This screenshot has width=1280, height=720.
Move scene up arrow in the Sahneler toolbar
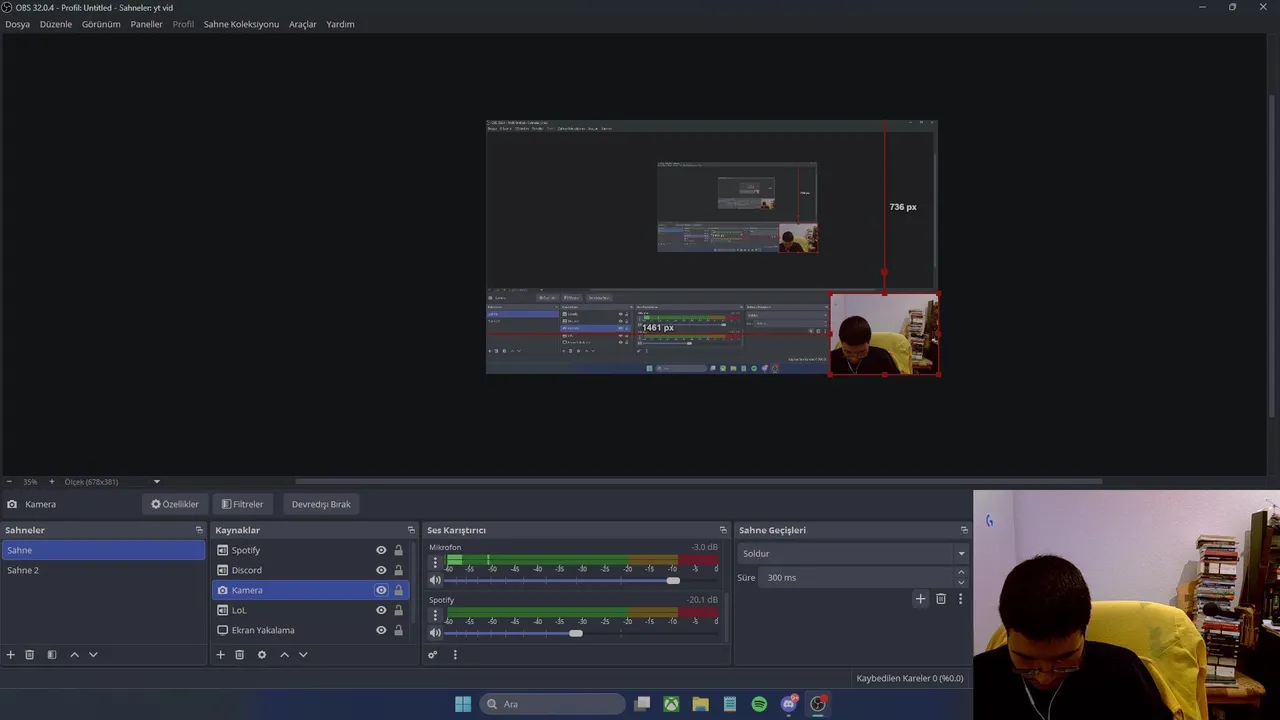74,655
